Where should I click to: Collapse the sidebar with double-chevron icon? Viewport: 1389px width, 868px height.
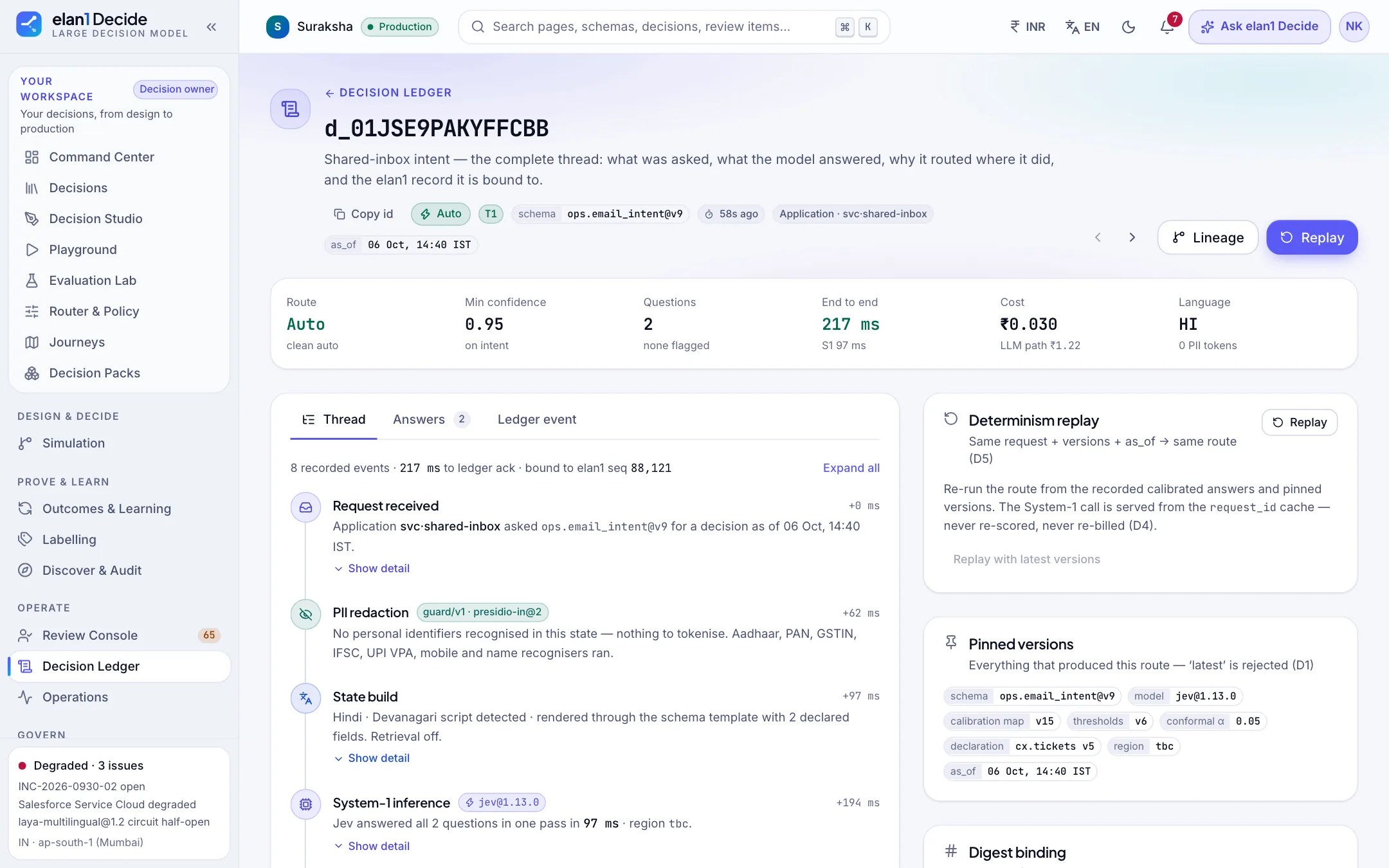click(x=212, y=27)
